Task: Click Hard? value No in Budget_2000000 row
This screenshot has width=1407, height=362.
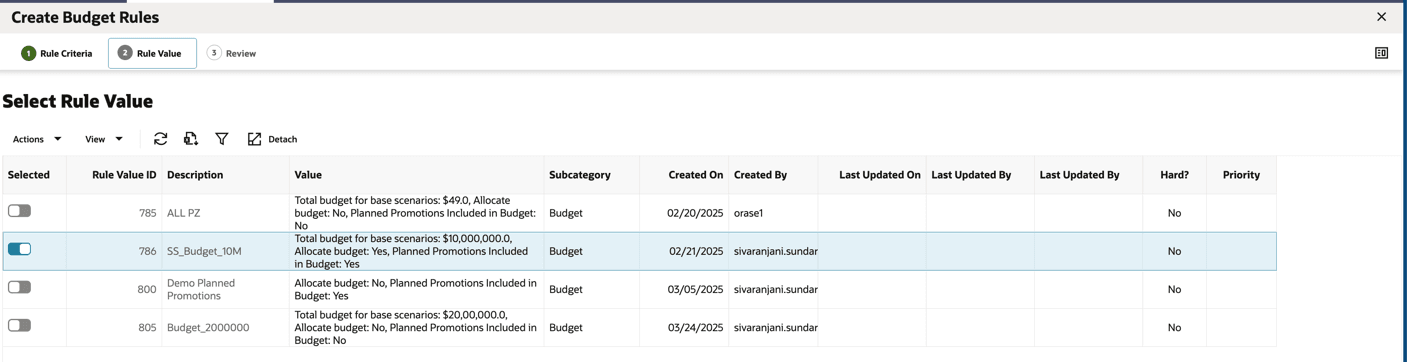Action: coord(1174,327)
